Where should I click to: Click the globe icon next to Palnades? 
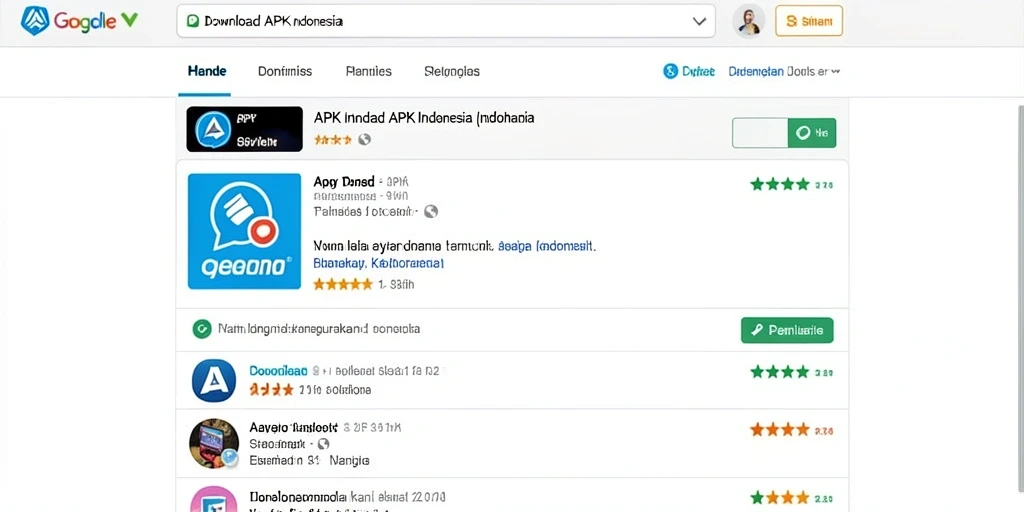430,212
